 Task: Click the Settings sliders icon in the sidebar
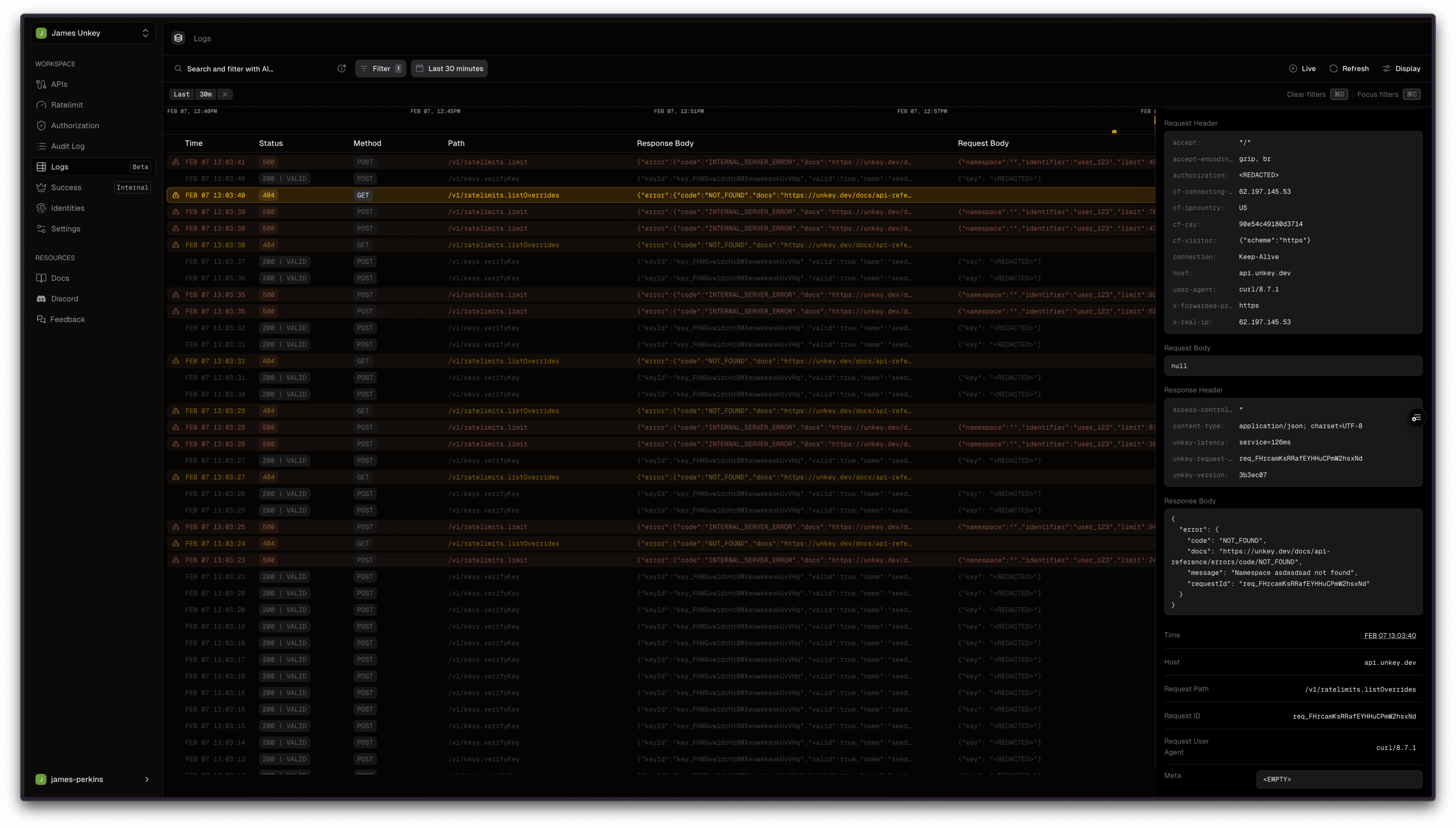41,229
